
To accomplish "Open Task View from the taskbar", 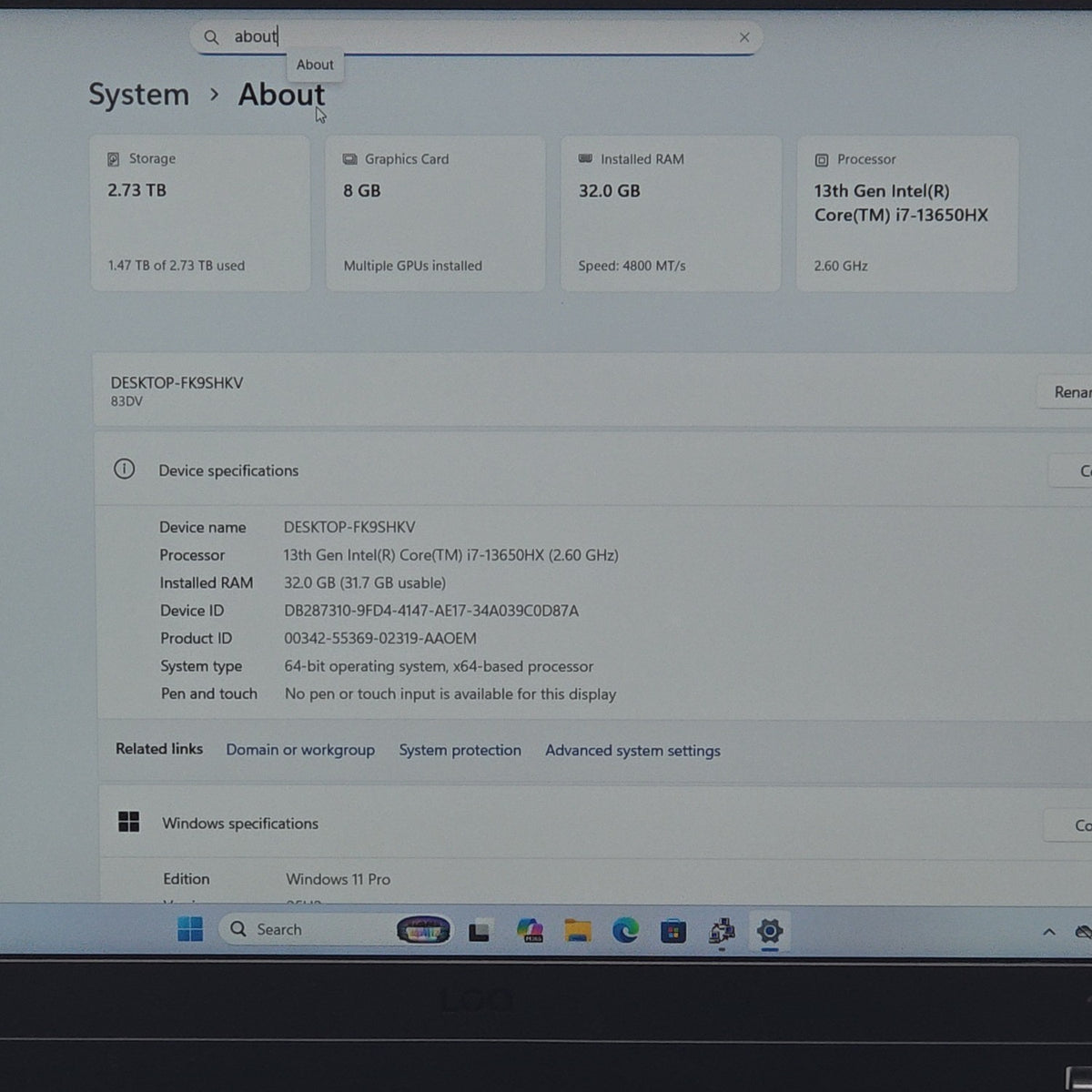I will (x=479, y=931).
